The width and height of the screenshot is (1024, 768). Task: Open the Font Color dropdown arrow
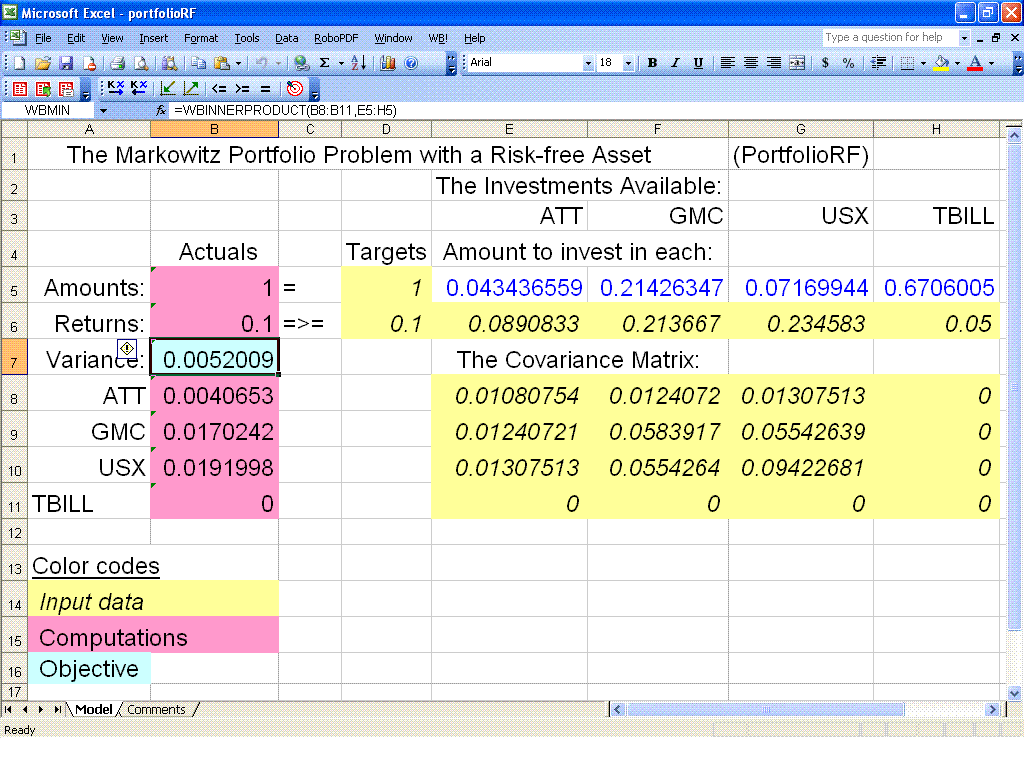pos(991,63)
